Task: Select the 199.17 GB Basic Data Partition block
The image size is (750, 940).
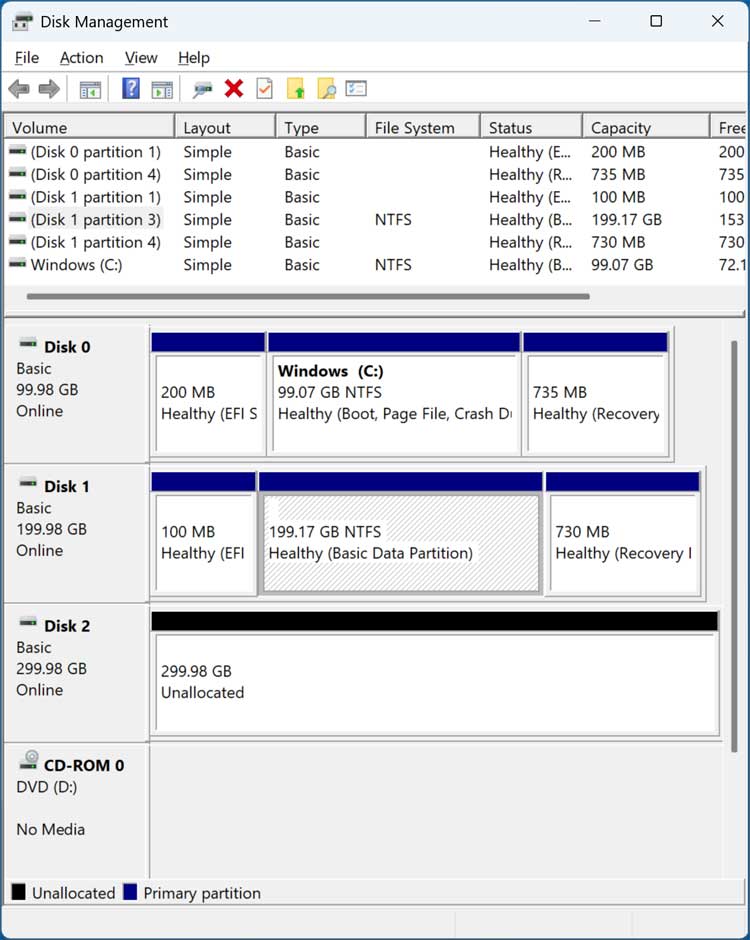Action: click(400, 533)
